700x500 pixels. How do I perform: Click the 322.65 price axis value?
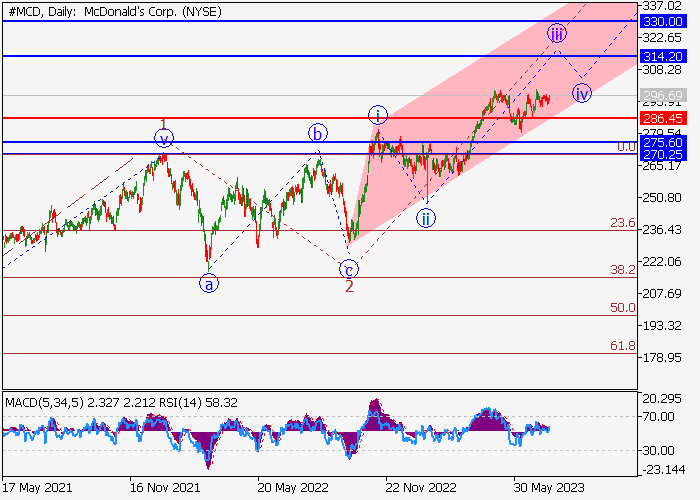(662, 38)
